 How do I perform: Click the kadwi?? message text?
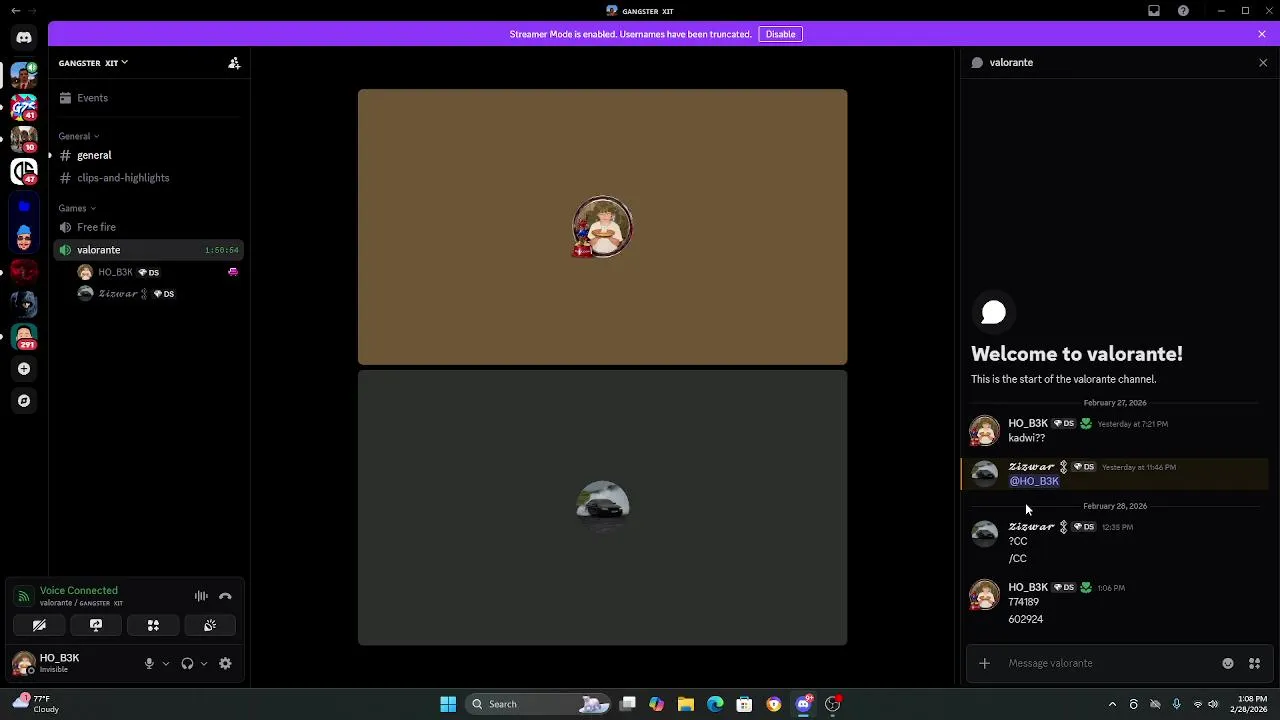tap(1027, 438)
